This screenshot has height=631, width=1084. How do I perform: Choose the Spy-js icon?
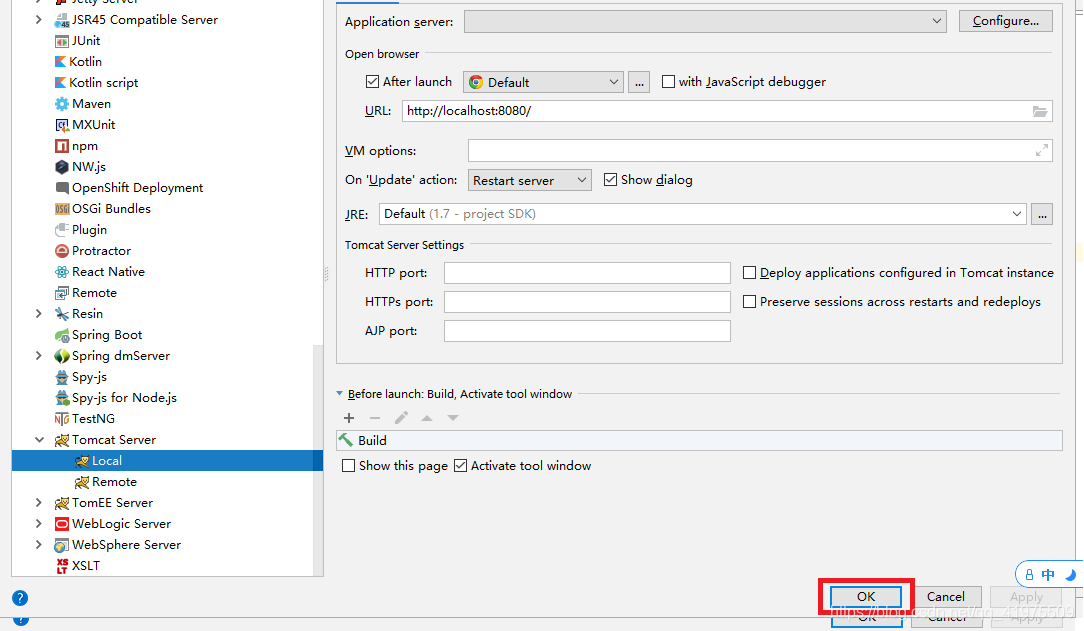tap(62, 377)
